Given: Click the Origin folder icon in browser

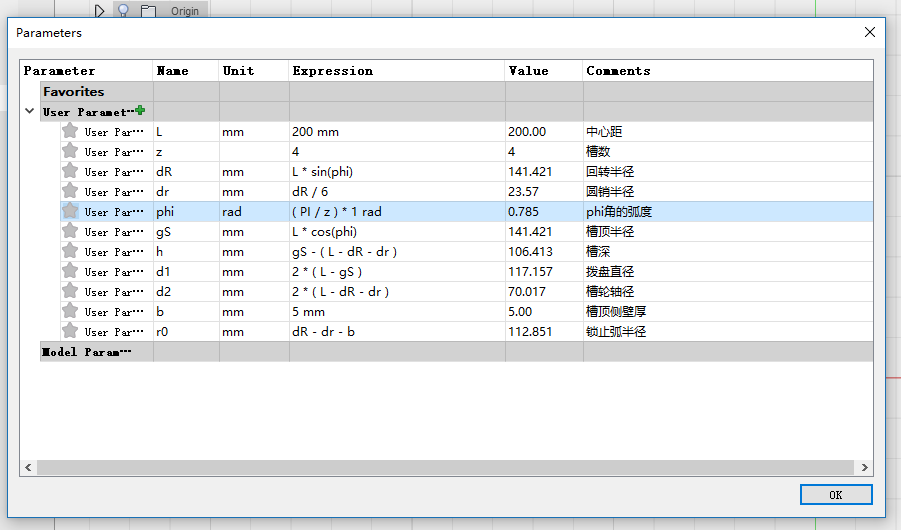Looking at the screenshot, I should pyautogui.click(x=148, y=10).
